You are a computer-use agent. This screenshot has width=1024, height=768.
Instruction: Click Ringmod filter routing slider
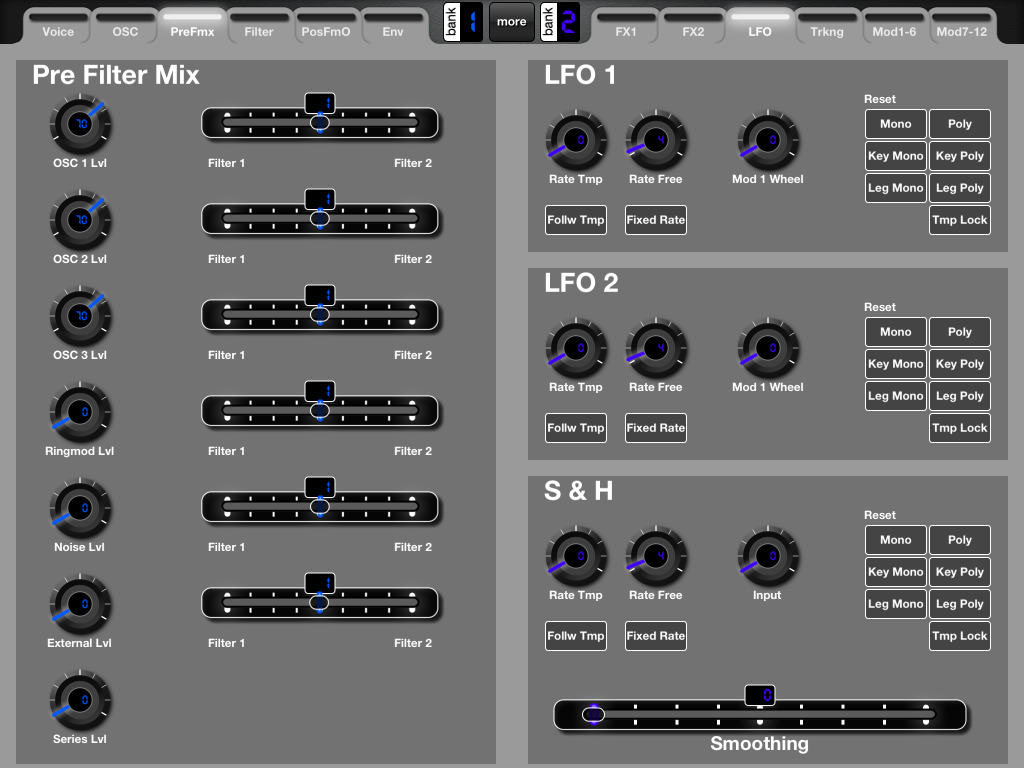point(320,411)
